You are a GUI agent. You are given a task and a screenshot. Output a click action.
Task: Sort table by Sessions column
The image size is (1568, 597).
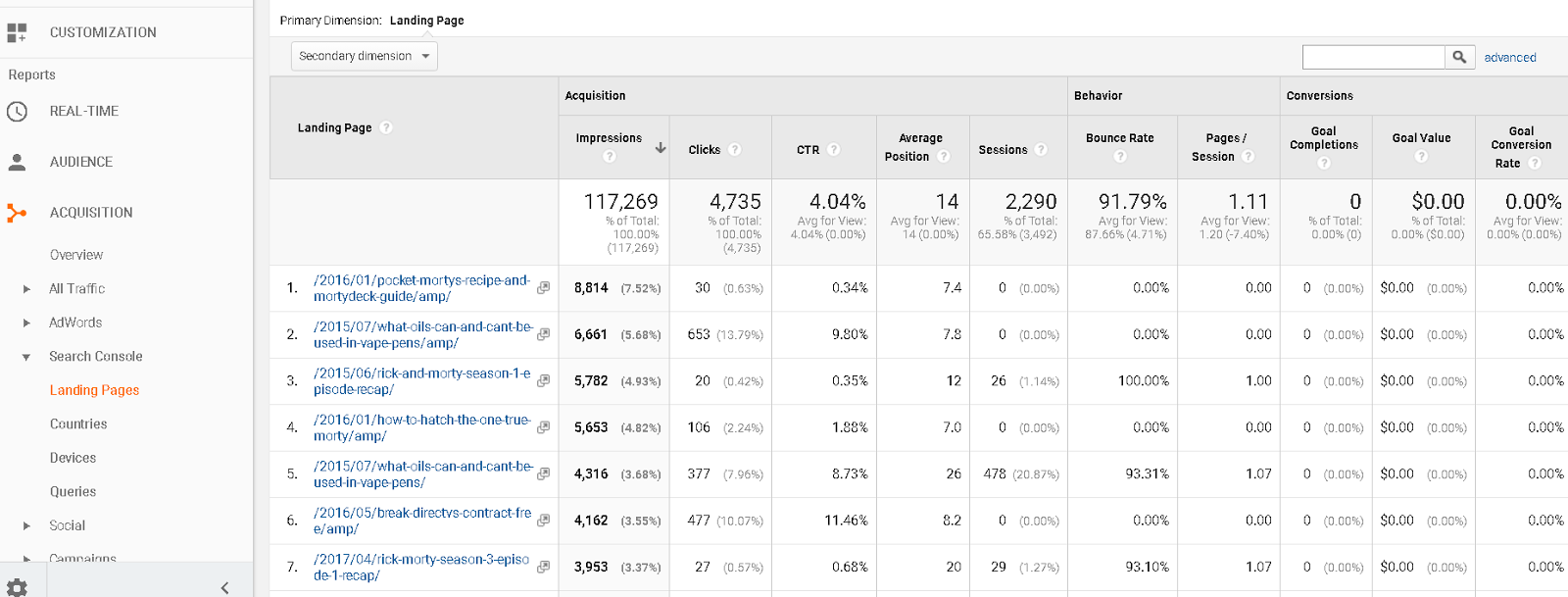(x=1003, y=150)
